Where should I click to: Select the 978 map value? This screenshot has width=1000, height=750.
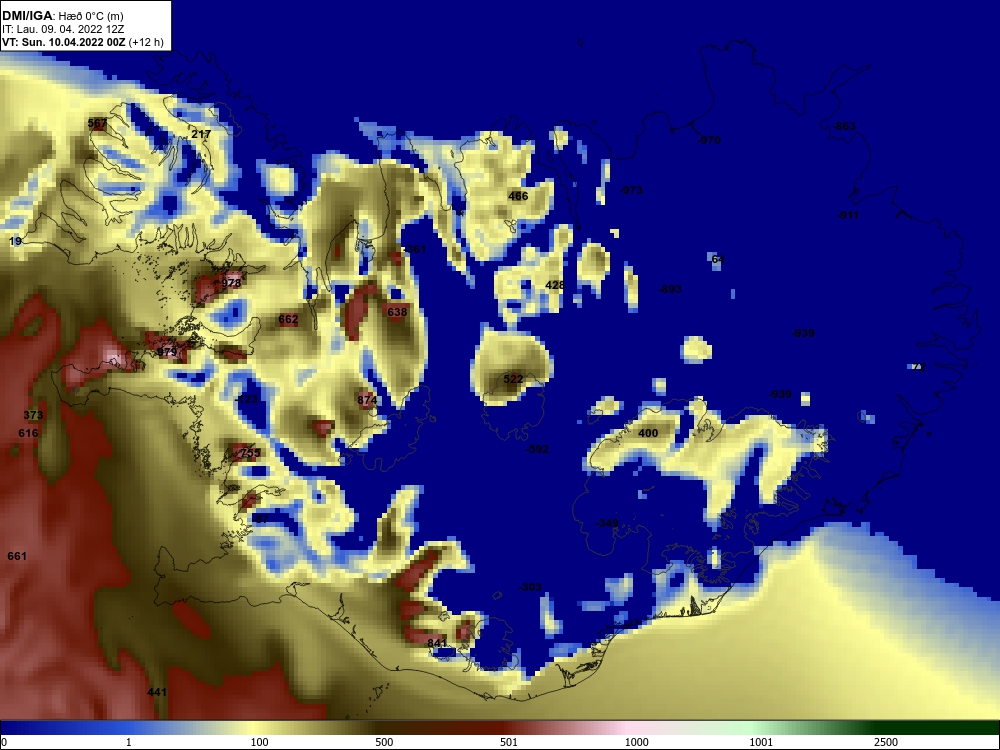tap(231, 283)
